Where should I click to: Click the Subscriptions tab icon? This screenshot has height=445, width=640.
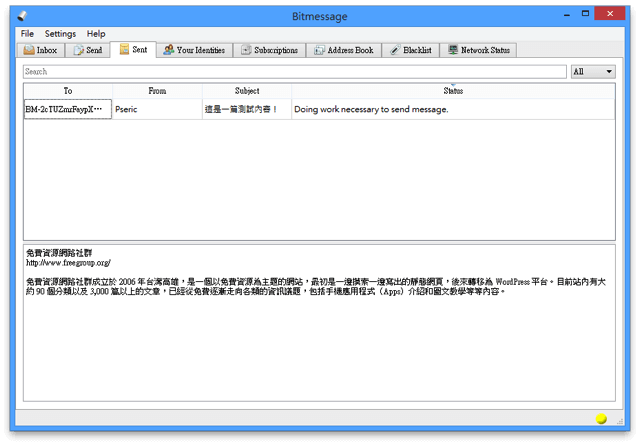[246, 50]
